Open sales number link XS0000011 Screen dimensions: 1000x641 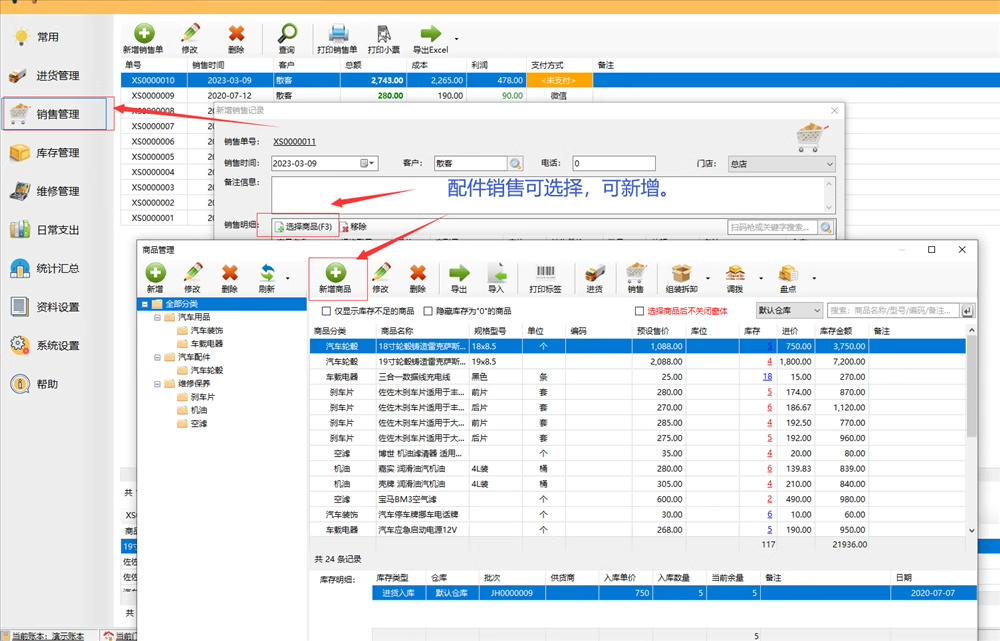(x=295, y=142)
